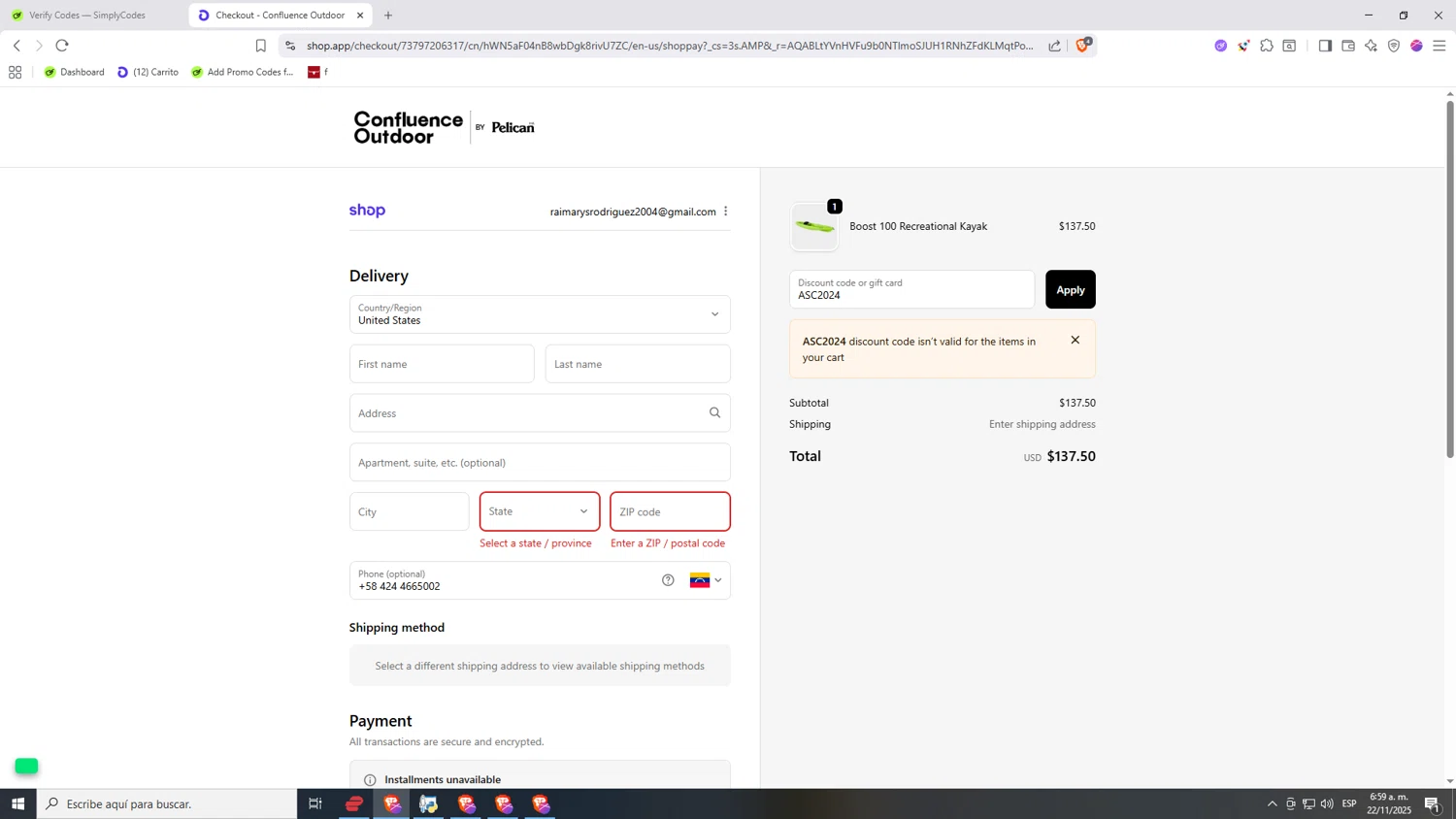The height and width of the screenshot is (819, 1456).
Task: Open the red ExpressVPN taskbar app
Action: click(354, 803)
